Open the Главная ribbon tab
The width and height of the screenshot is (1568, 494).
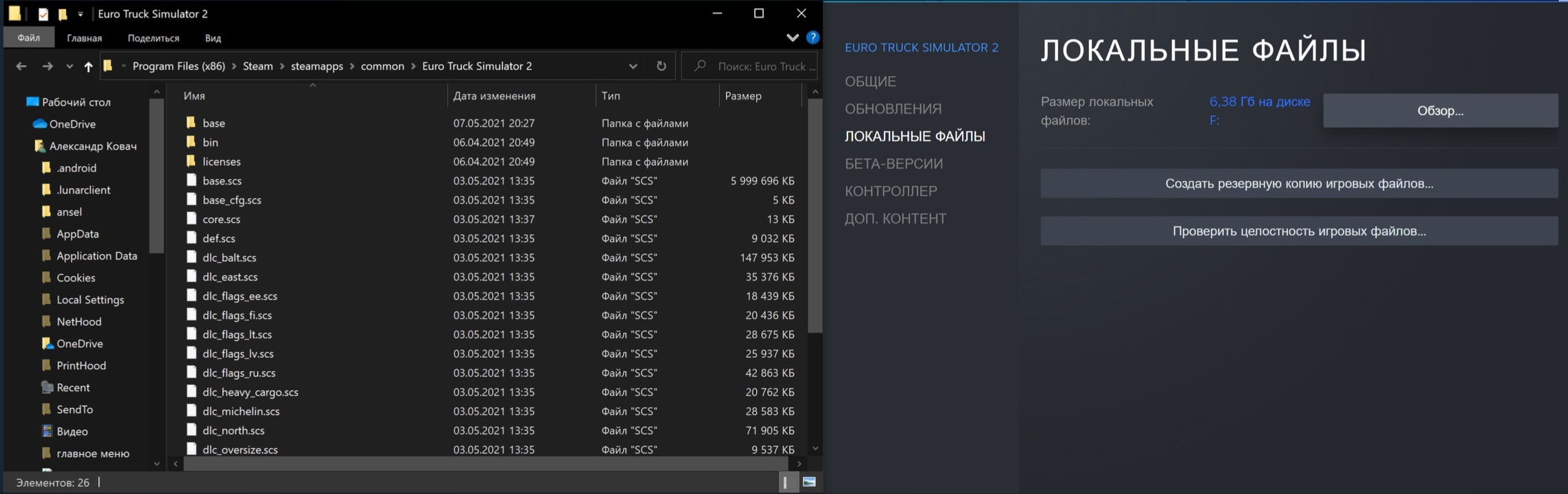[84, 38]
